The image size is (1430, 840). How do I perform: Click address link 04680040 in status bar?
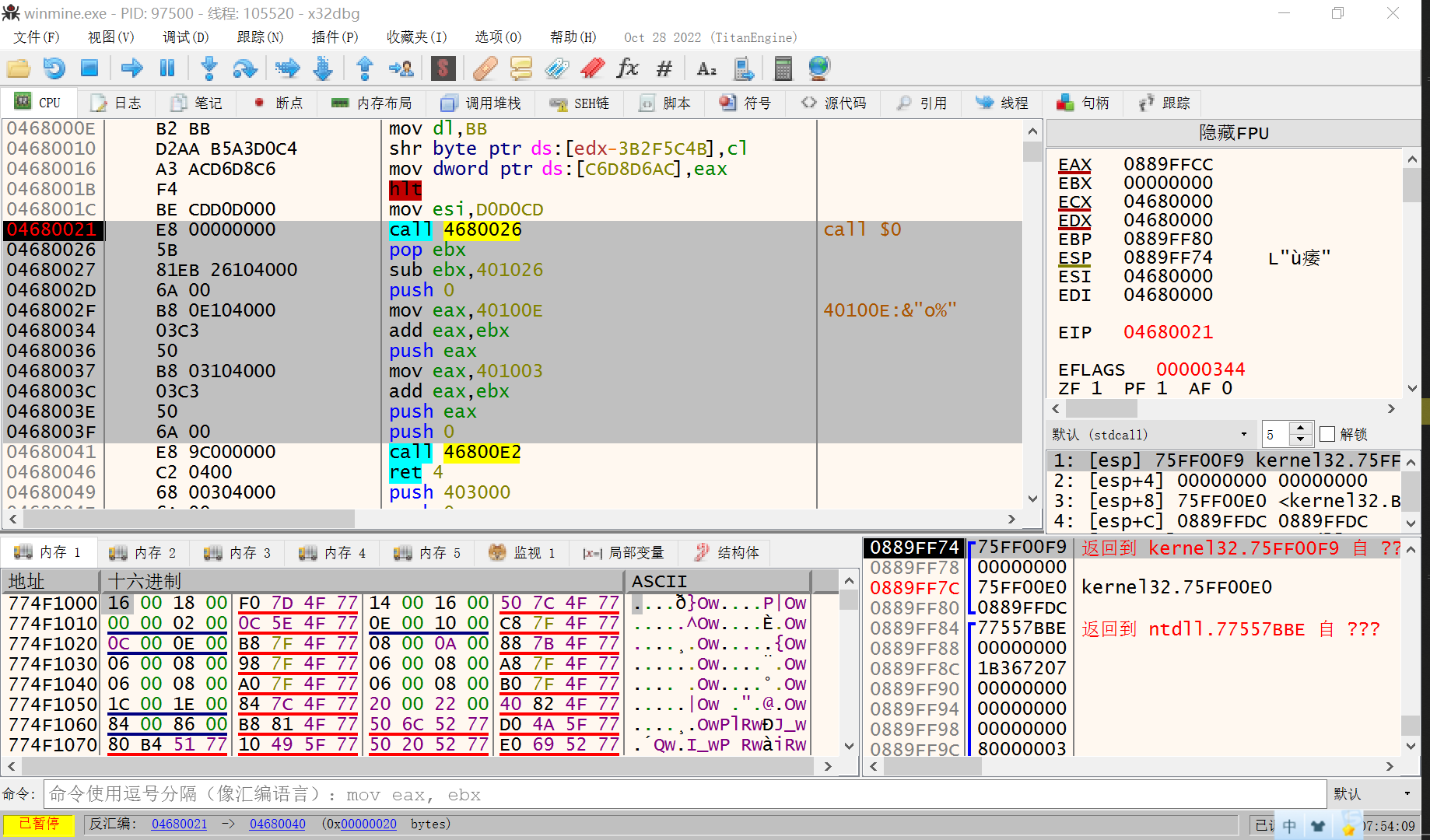click(x=277, y=824)
